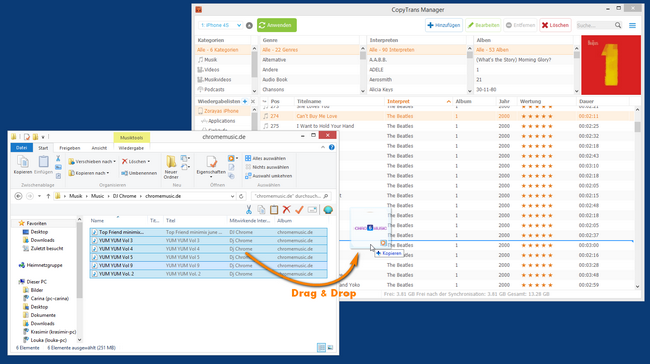Click the scissors cut icon in Explorer toolbar
The width and height of the screenshot is (650, 364).
(x=249, y=210)
